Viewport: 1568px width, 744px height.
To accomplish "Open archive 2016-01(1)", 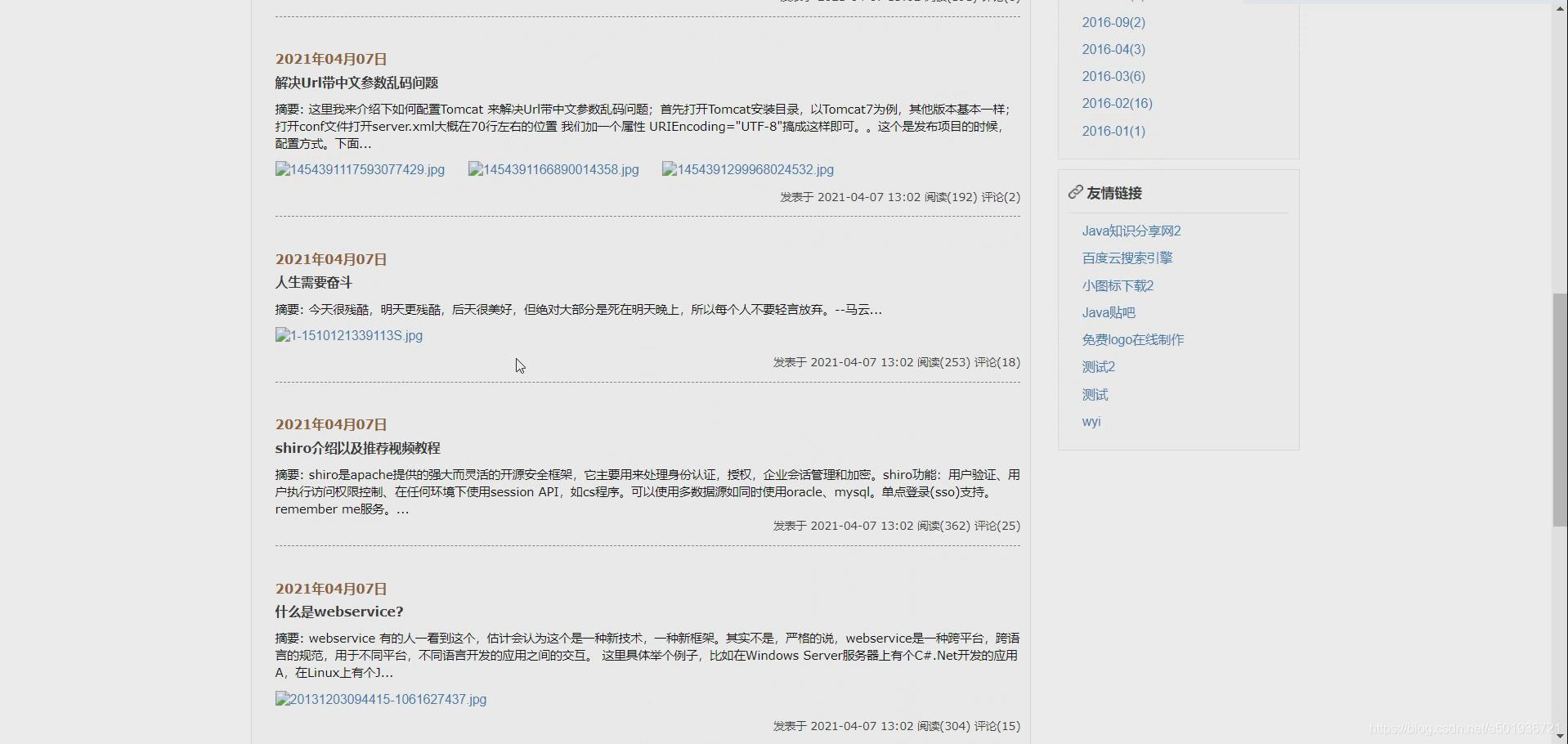I will tap(1113, 131).
